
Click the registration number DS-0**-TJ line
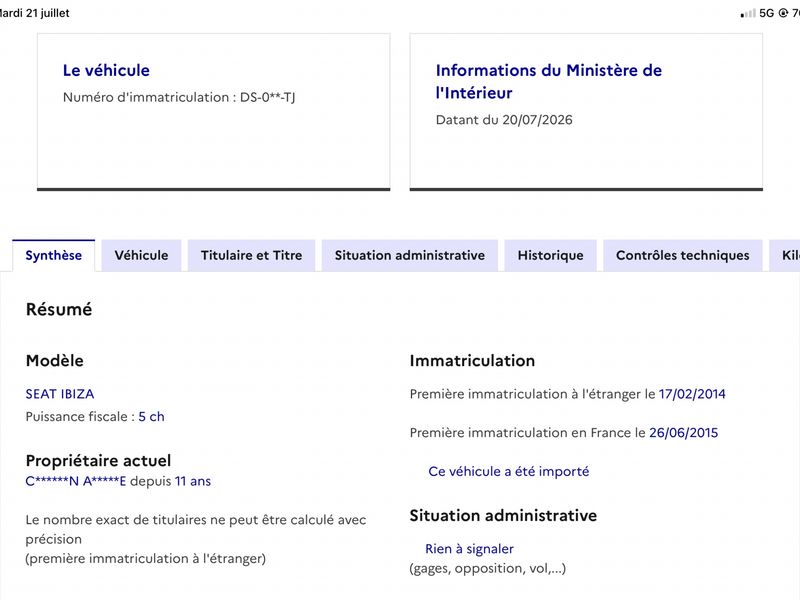pyautogui.click(x=179, y=97)
